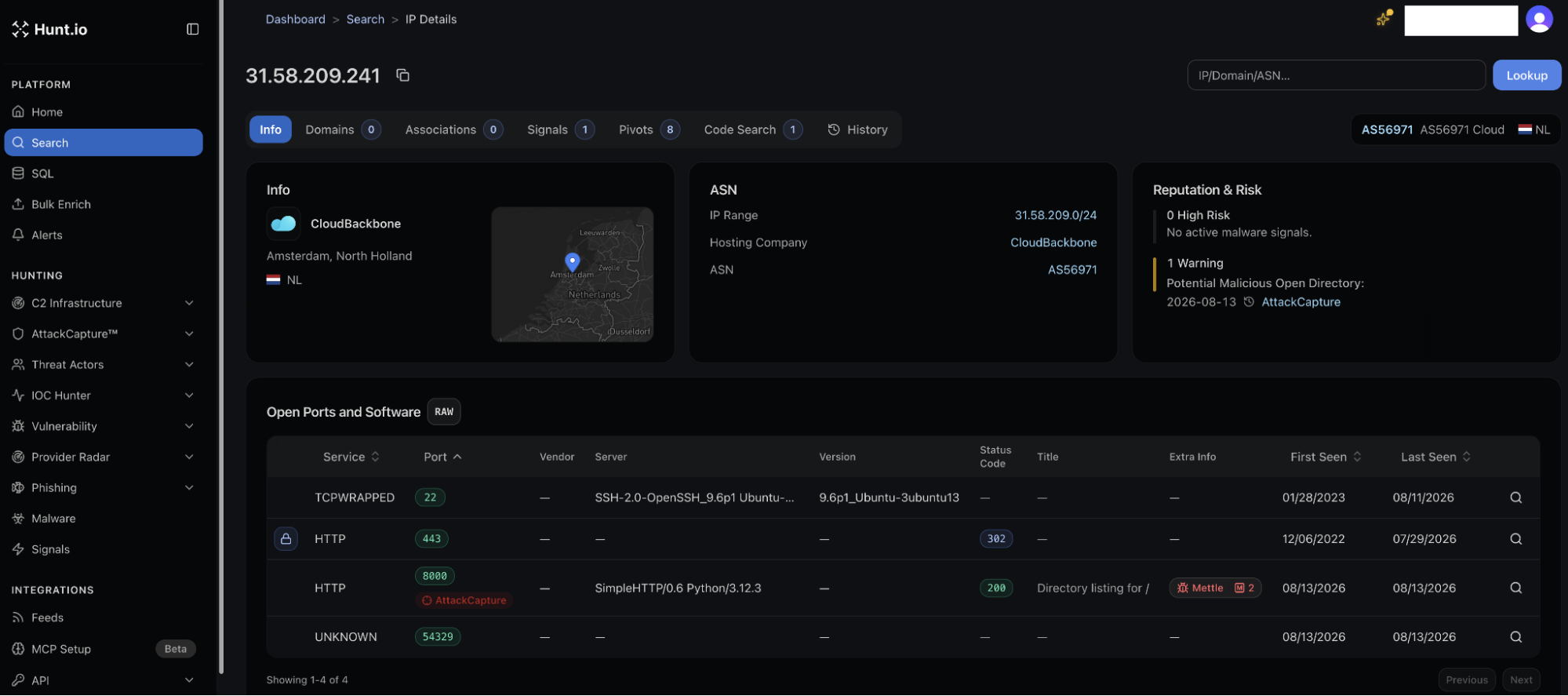Switch to the Domains tab

tap(343, 129)
